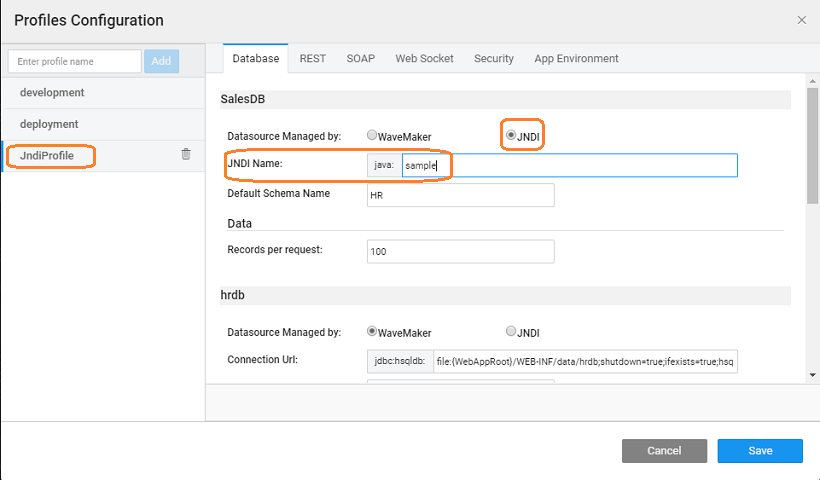Choose WaveMaker radio for hrdb datasource
820x480 pixels.
click(x=372, y=332)
